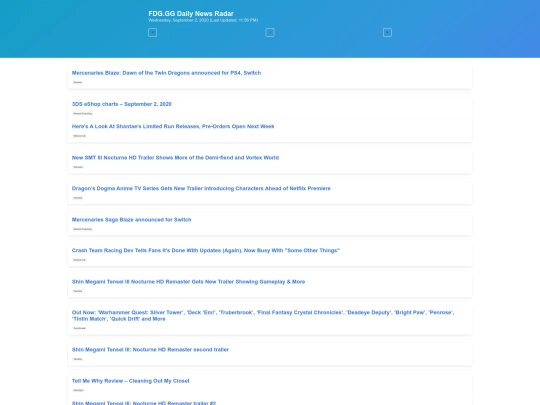
Task: Open 'Out Now: Warhammer Quest: Silver Tower' roundup
Action: point(263,315)
